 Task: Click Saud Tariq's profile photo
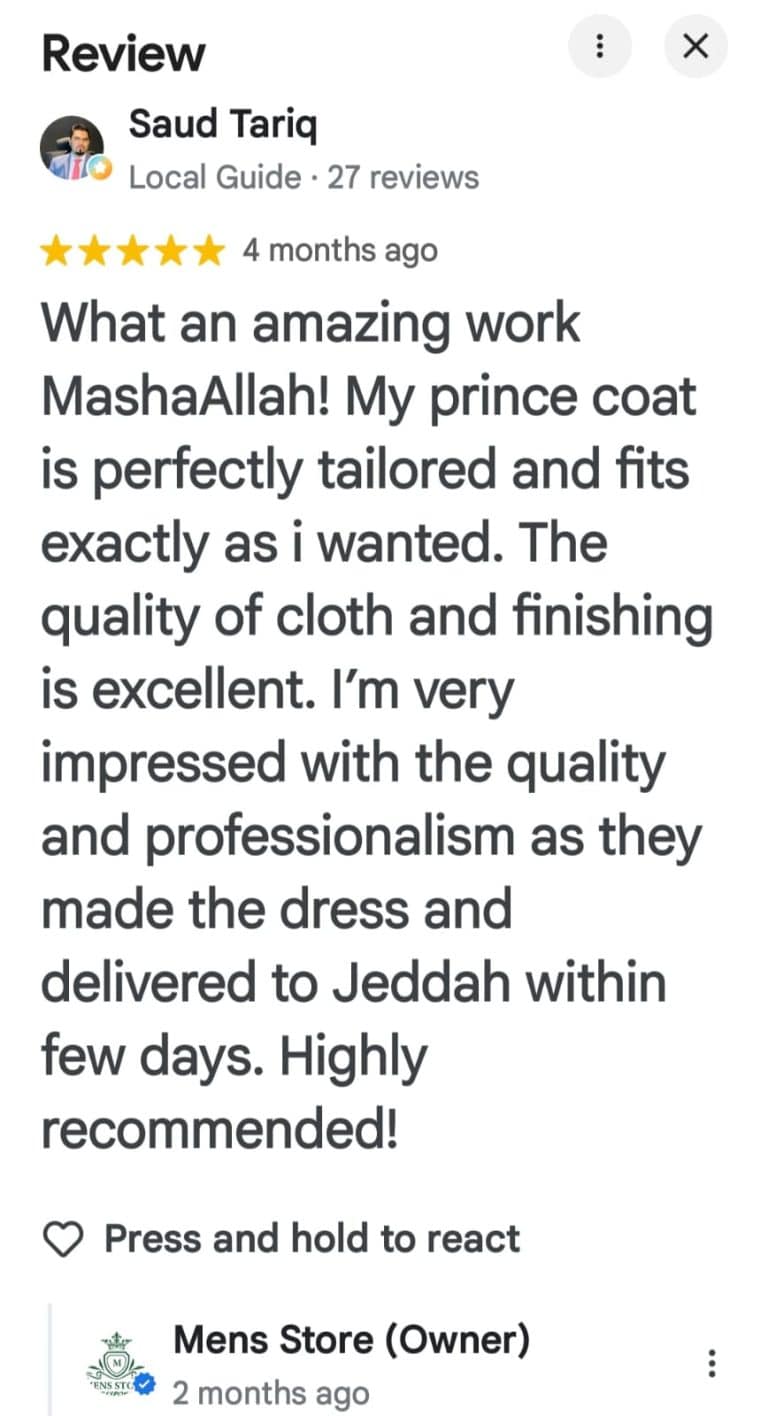[x=72, y=148]
